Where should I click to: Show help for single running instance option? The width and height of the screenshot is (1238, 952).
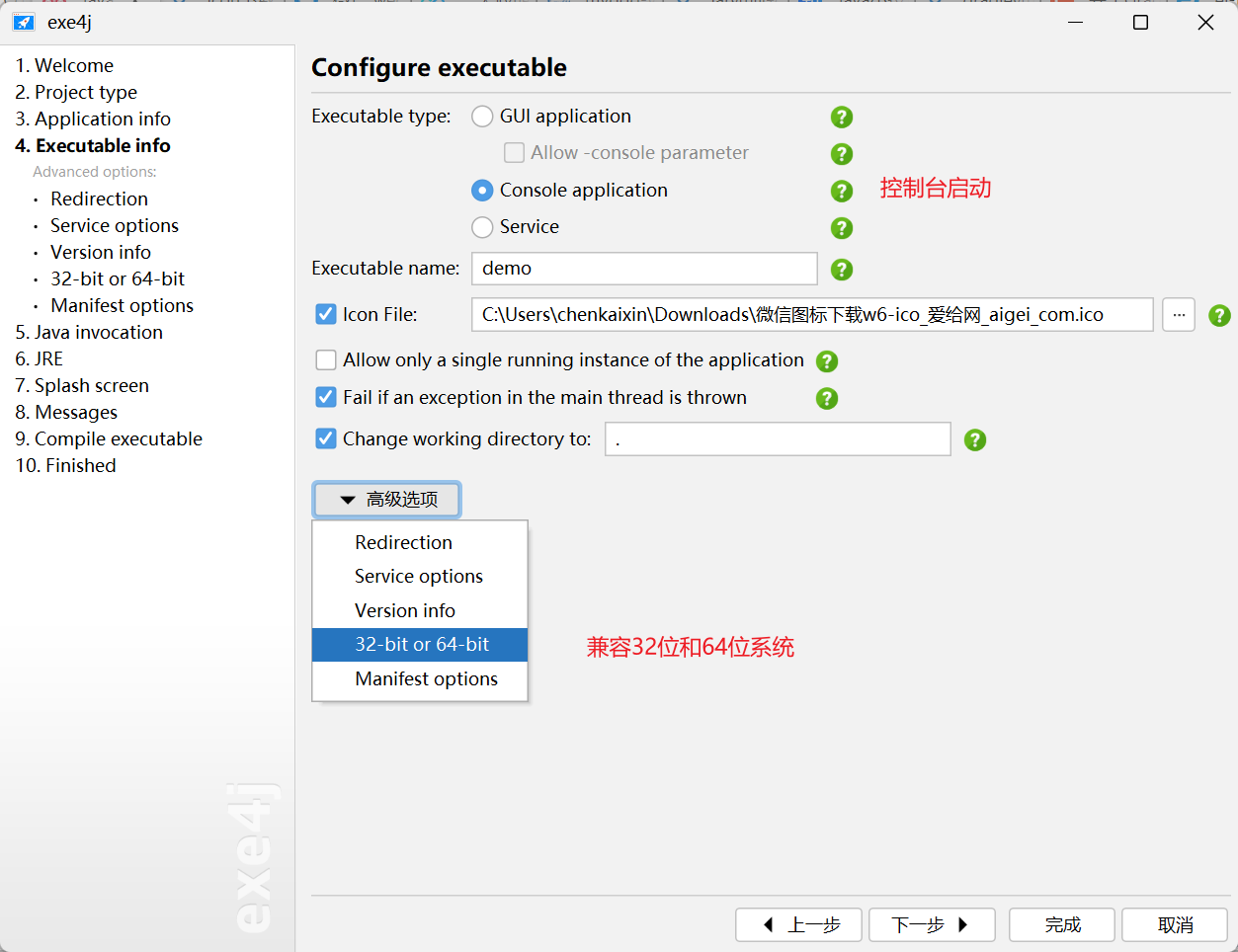(x=827, y=361)
